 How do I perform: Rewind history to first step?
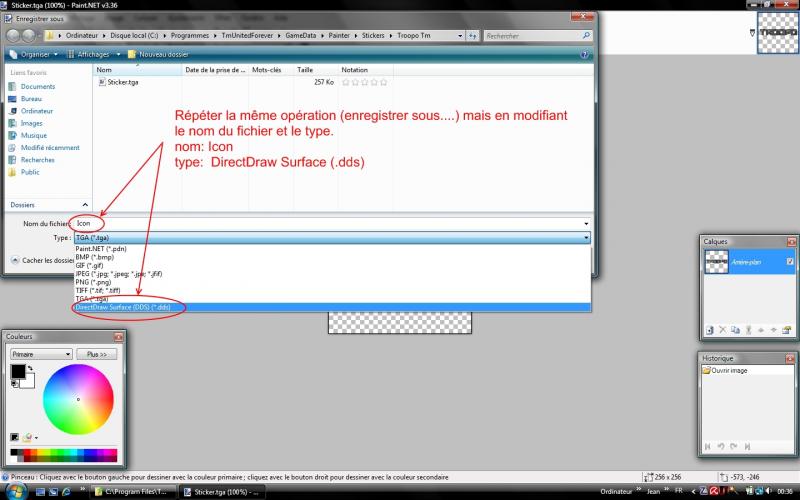[x=708, y=446]
